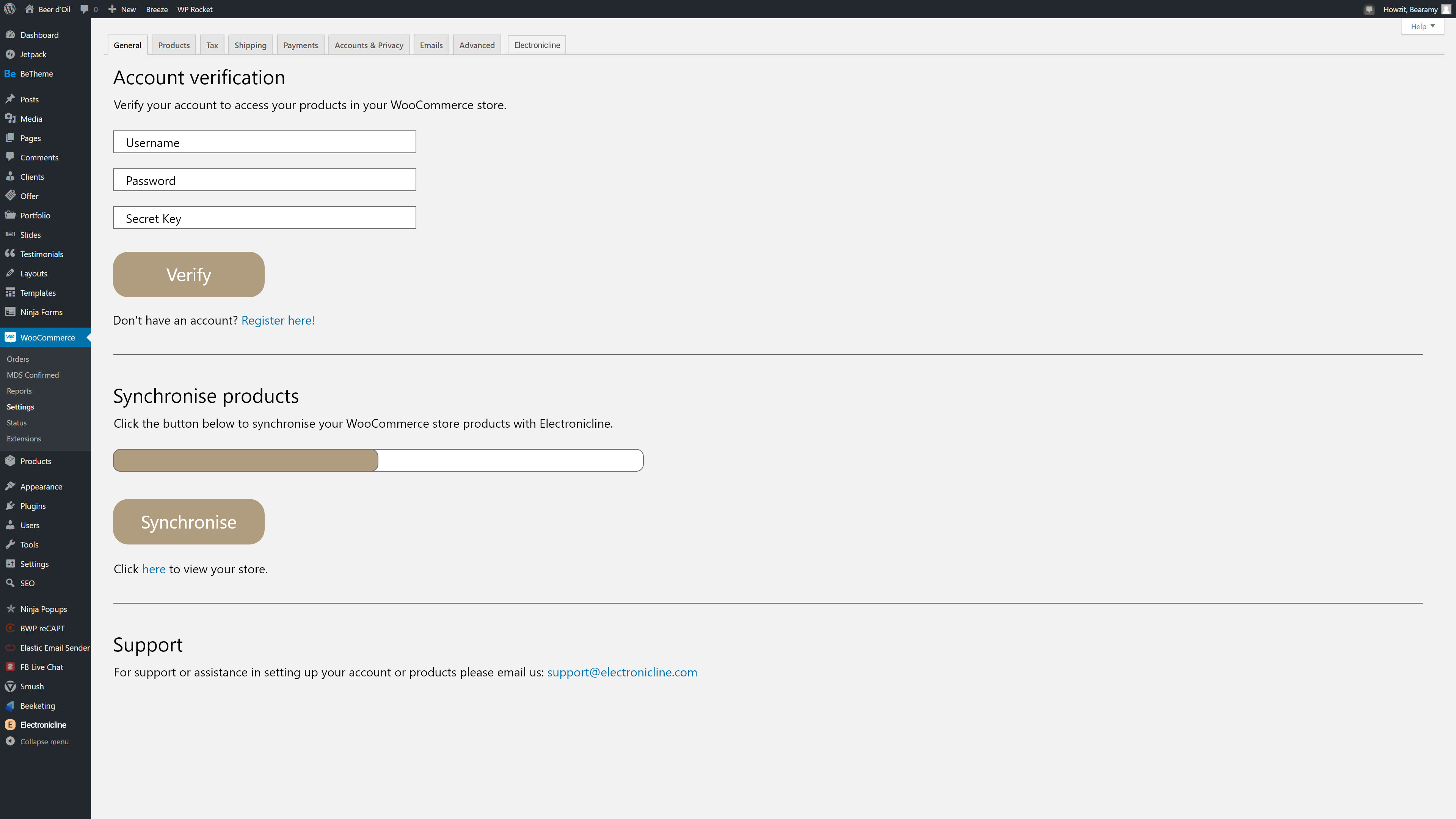The height and width of the screenshot is (819, 1456).
Task: Open the Accounts & Privacy tab
Action: (x=369, y=45)
